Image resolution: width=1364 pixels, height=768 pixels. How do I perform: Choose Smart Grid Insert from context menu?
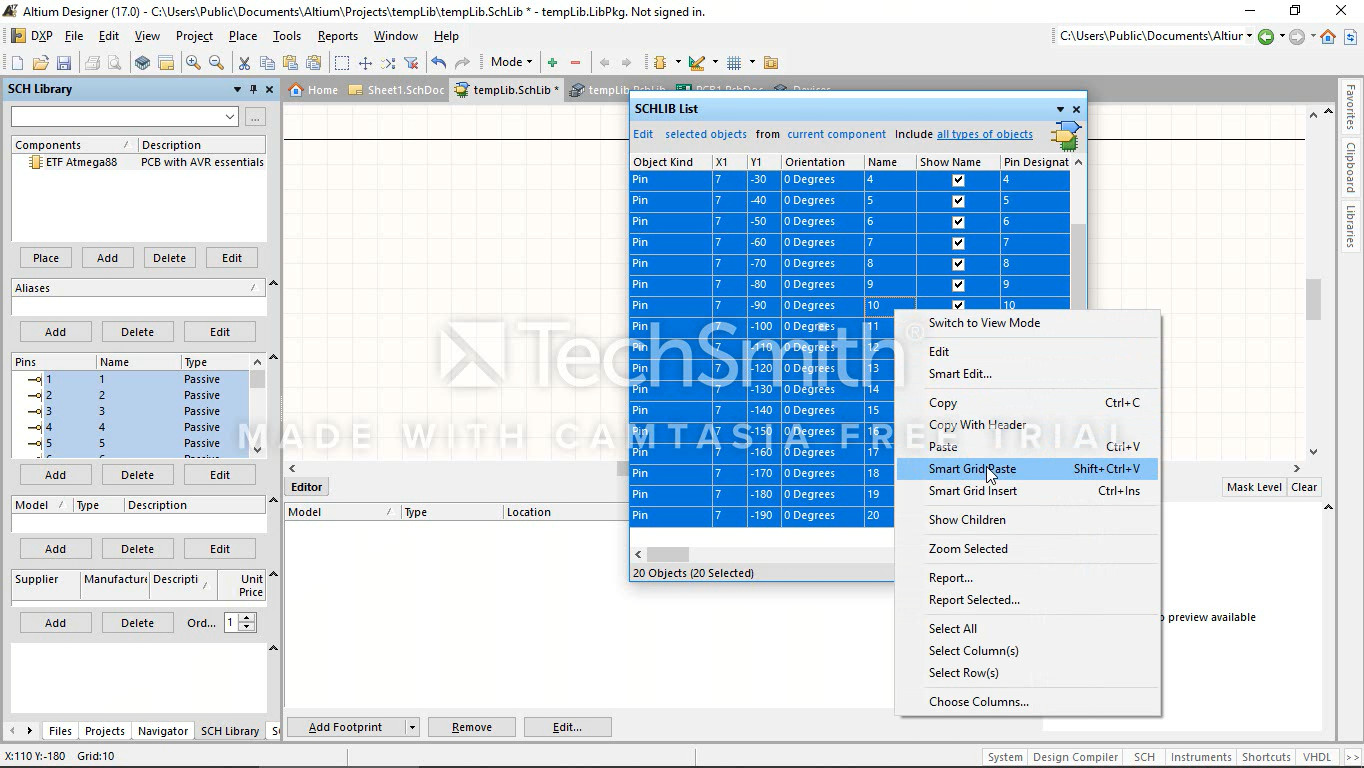pyautogui.click(x=972, y=491)
